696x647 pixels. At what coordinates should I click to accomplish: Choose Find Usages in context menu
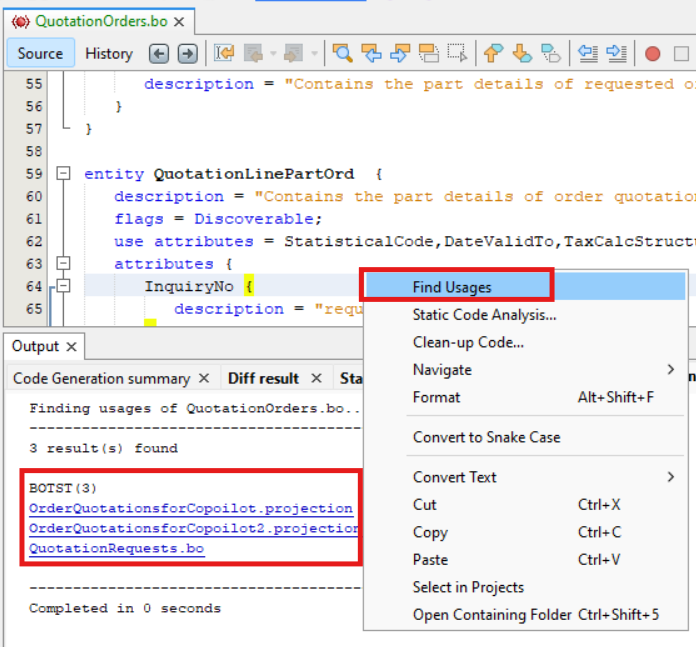tap(525, 287)
